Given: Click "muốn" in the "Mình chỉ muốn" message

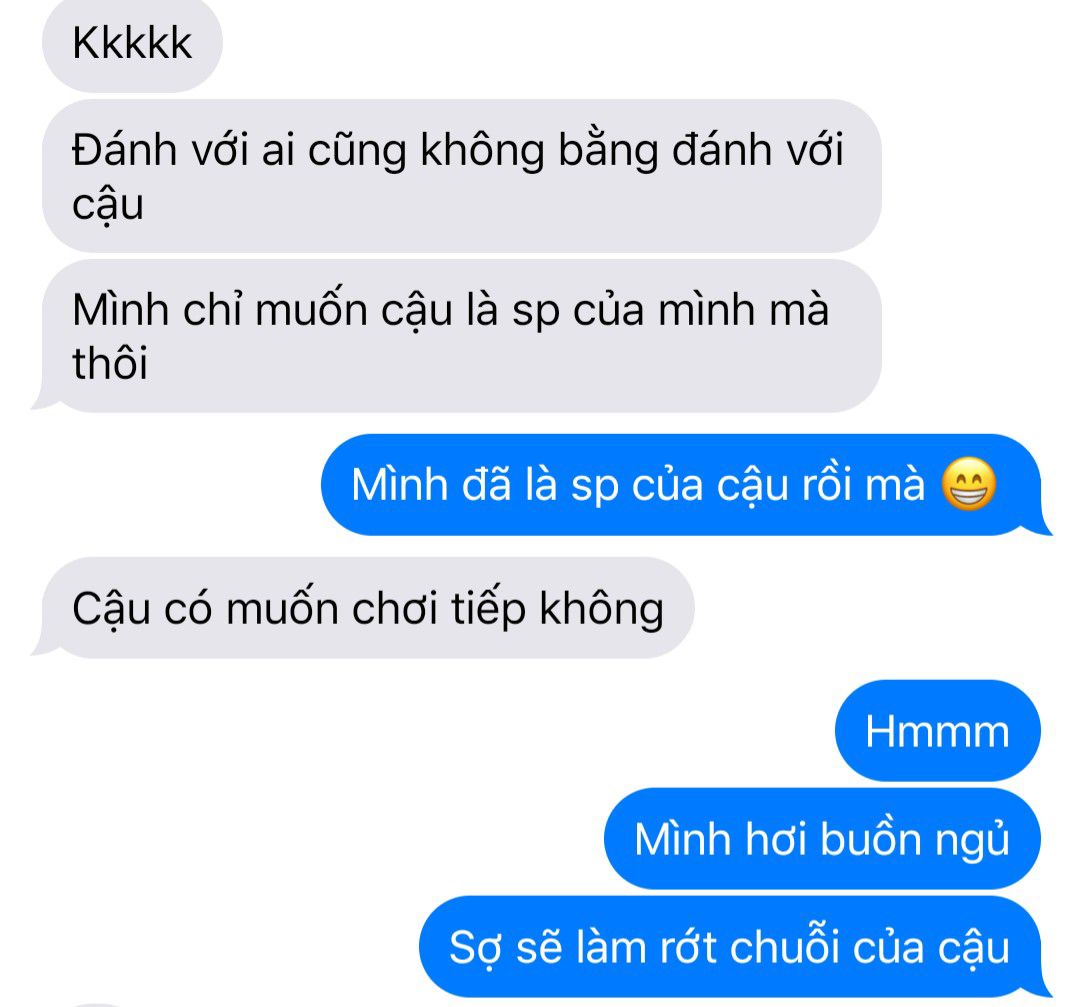Looking at the screenshot, I should (x=312, y=309).
